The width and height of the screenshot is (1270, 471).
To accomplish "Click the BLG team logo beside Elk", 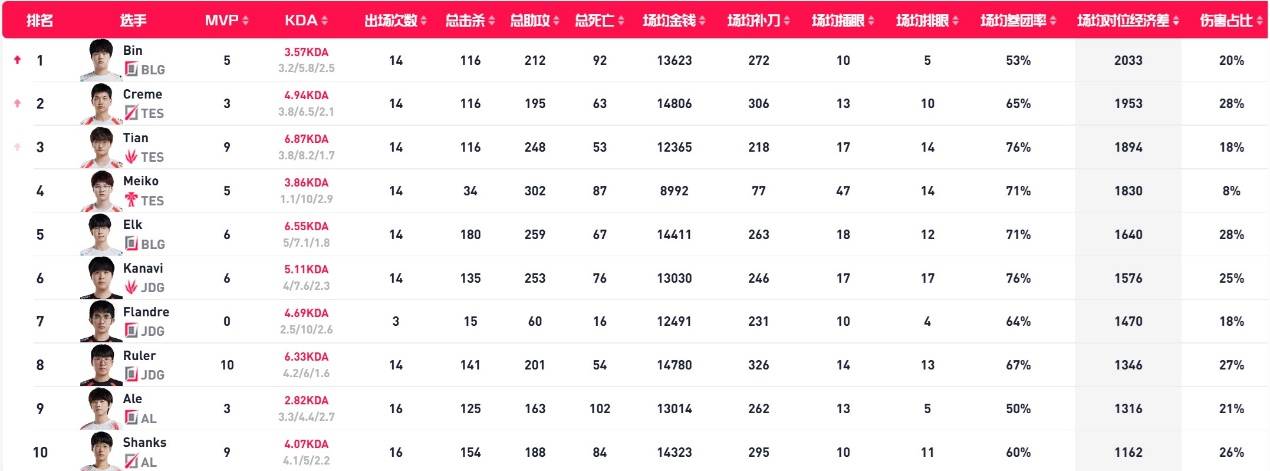I will tap(130, 244).
